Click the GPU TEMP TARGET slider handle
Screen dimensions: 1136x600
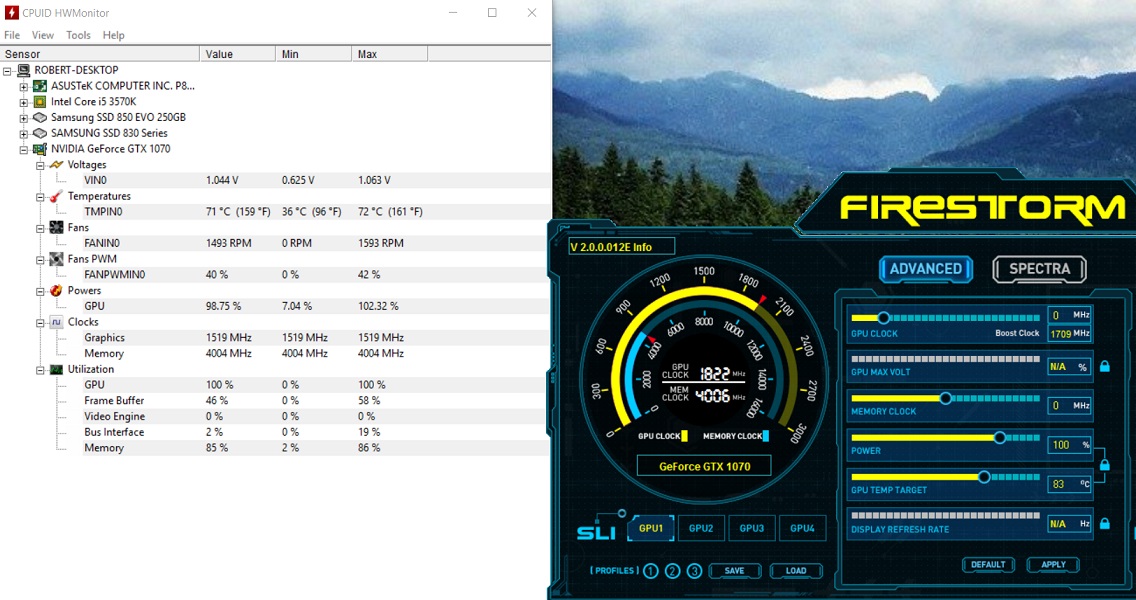click(x=984, y=477)
